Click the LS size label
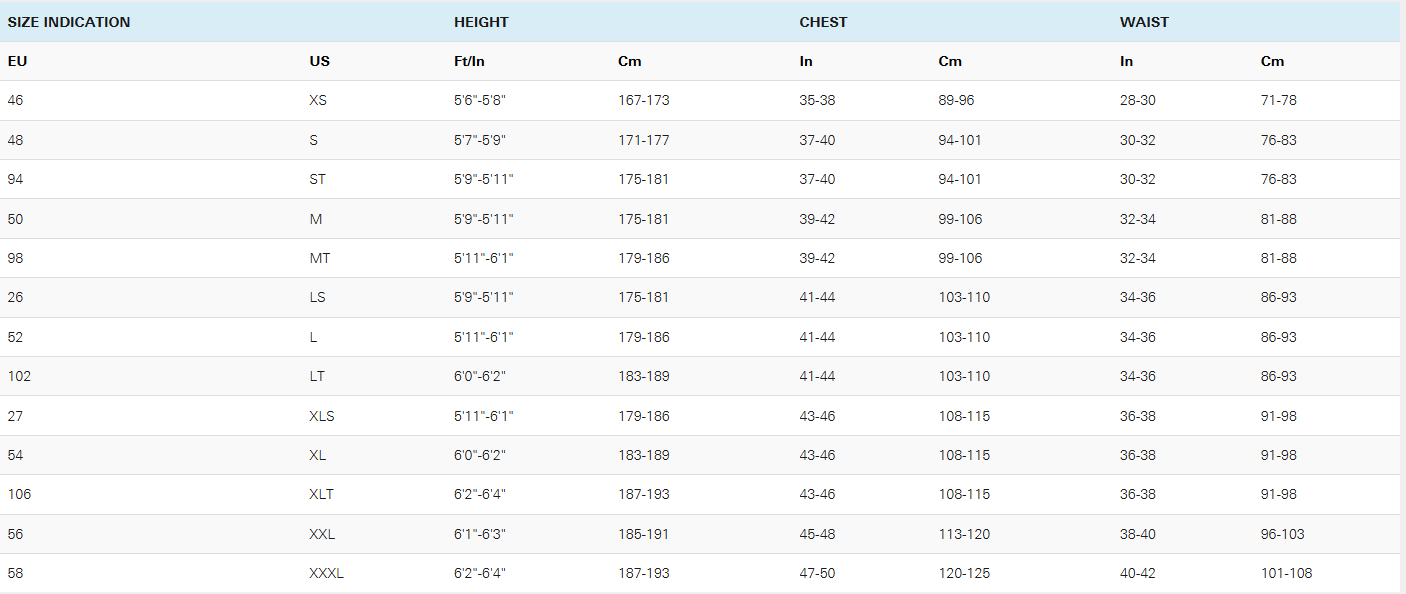This screenshot has width=1406, height=594. (x=317, y=297)
